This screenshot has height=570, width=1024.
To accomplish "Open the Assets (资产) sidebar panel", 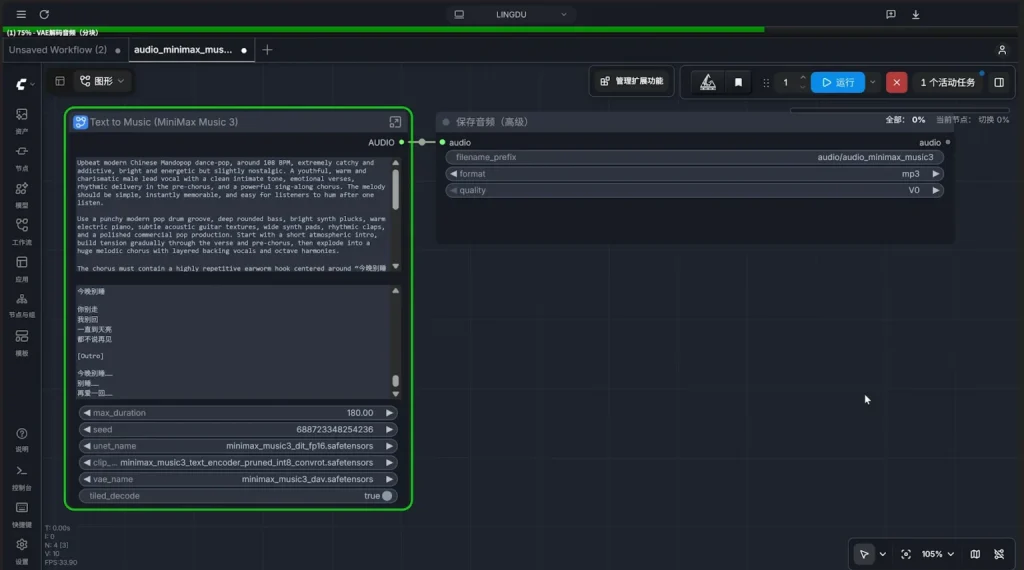I will [22, 120].
